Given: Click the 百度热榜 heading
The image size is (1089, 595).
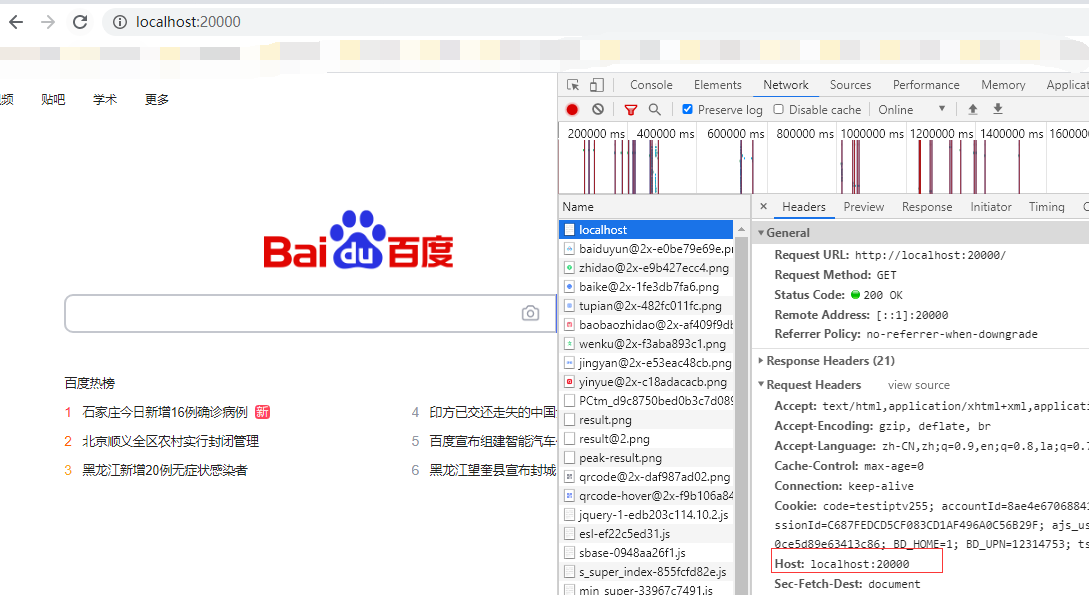Looking at the screenshot, I should pos(90,383).
